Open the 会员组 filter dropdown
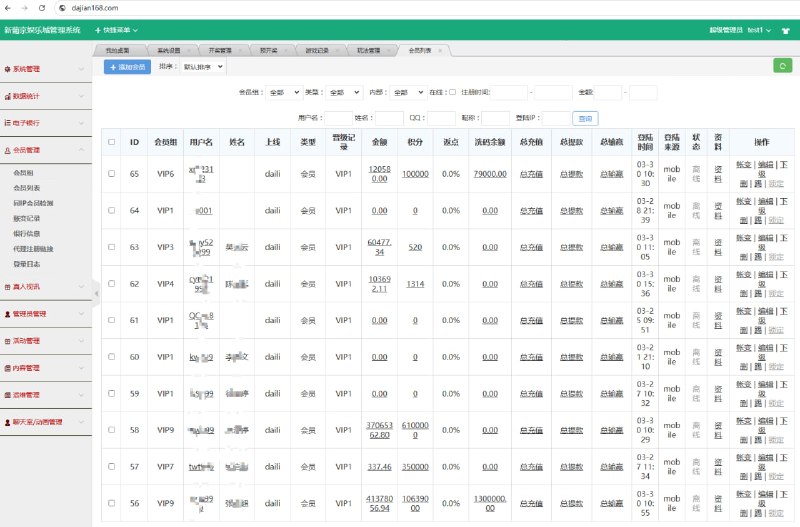The image size is (800, 527). pyautogui.click(x=283, y=92)
